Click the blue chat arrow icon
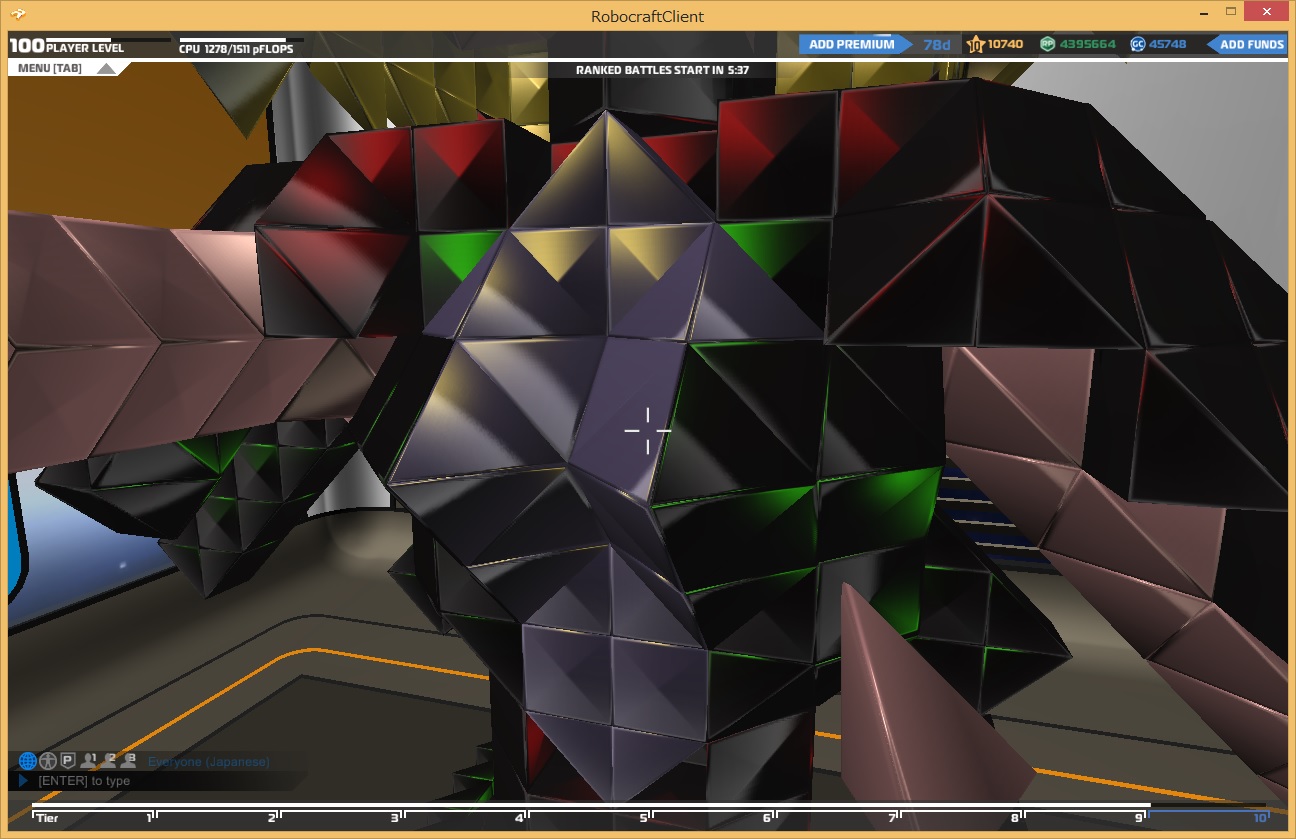 coord(23,781)
